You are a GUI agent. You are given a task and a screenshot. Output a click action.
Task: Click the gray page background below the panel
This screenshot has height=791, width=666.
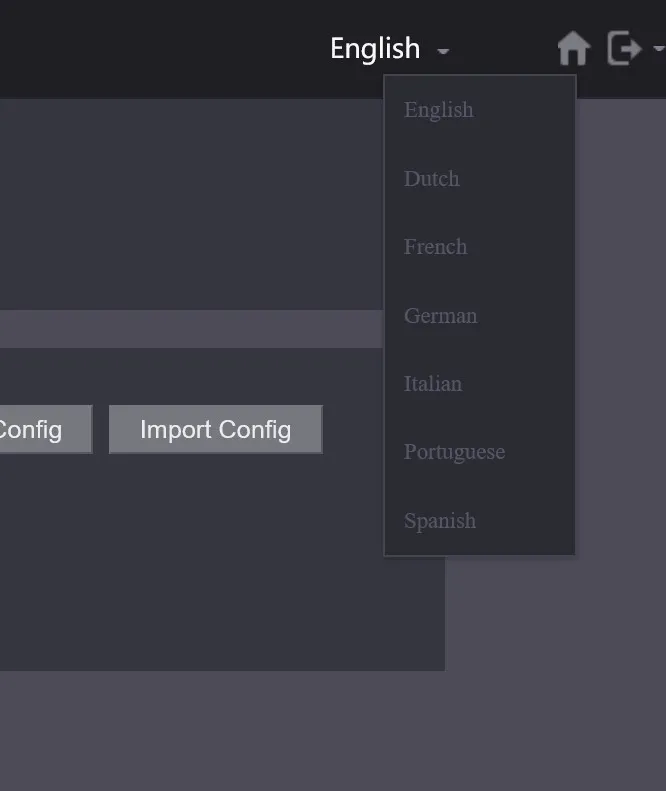333,731
